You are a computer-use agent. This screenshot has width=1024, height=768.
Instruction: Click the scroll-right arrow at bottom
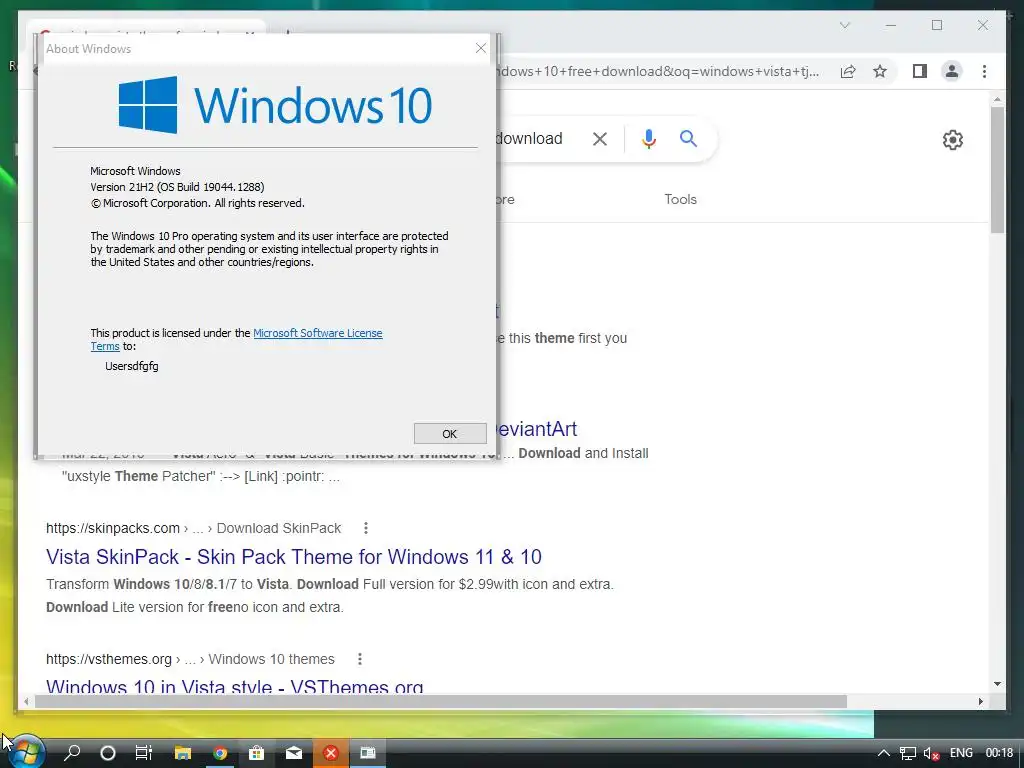click(981, 701)
